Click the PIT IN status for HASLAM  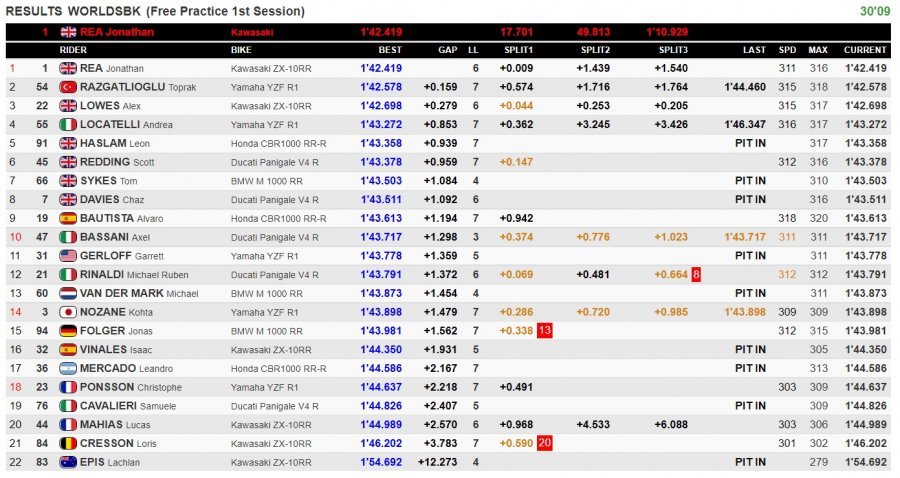click(x=750, y=143)
